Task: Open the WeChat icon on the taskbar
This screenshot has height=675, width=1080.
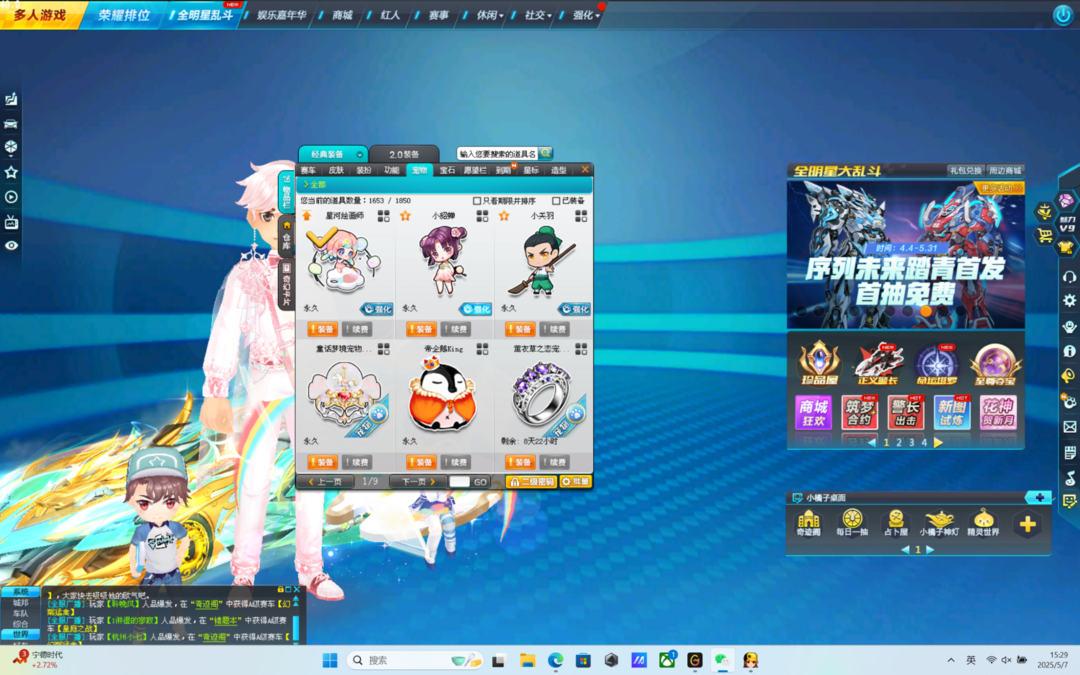Action: pos(722,660)
